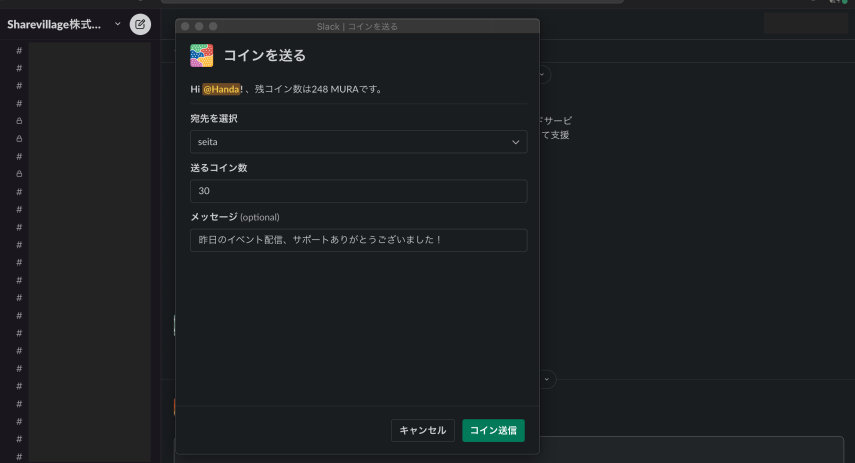Click the メッセージ optional text field
The image size is (855, 463).
[358, 240]
